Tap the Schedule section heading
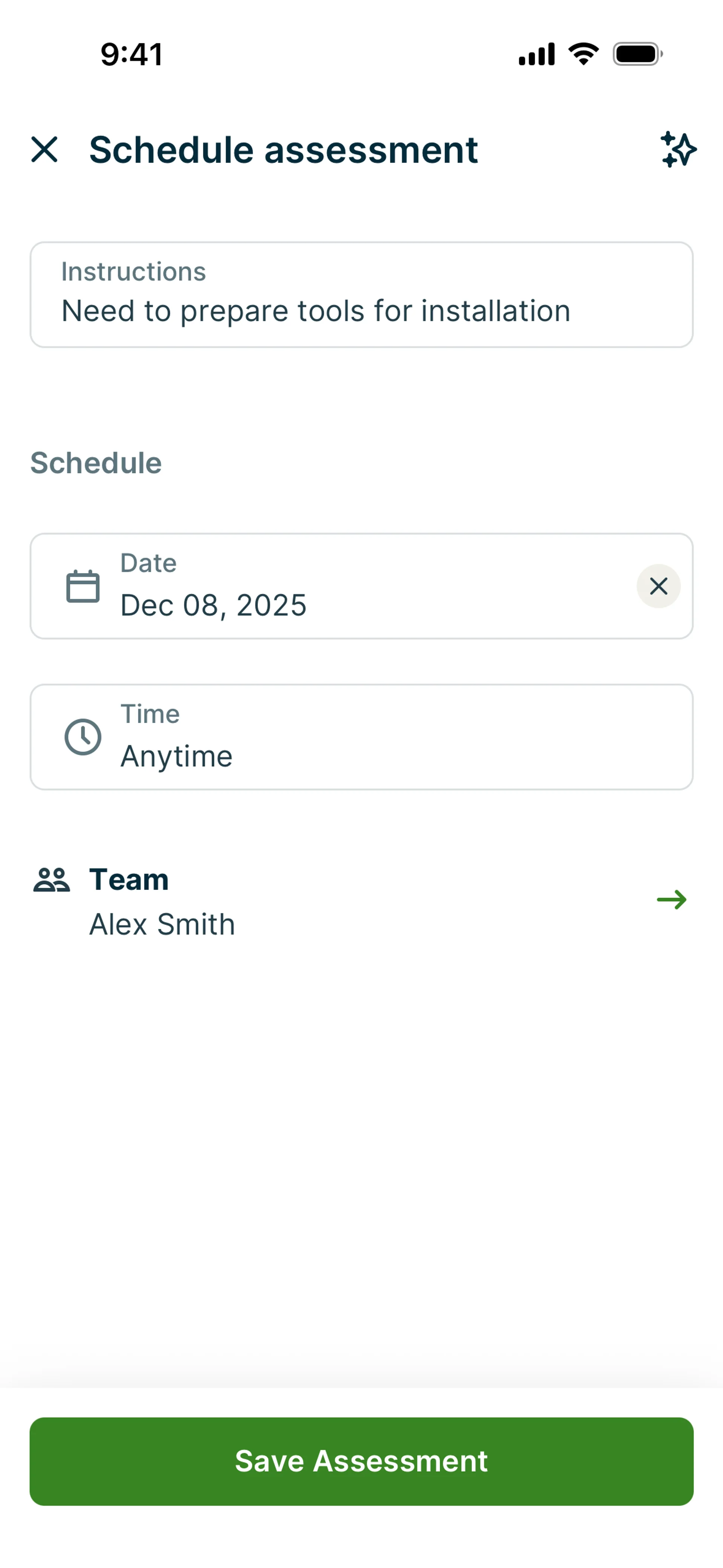The width and height of the screenshot is (723, 1568). (96, 463)
